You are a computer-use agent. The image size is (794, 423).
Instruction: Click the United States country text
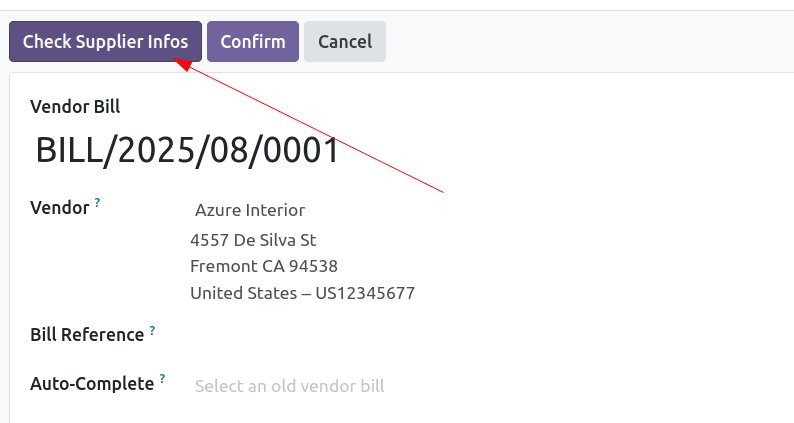tap(244, 293)
